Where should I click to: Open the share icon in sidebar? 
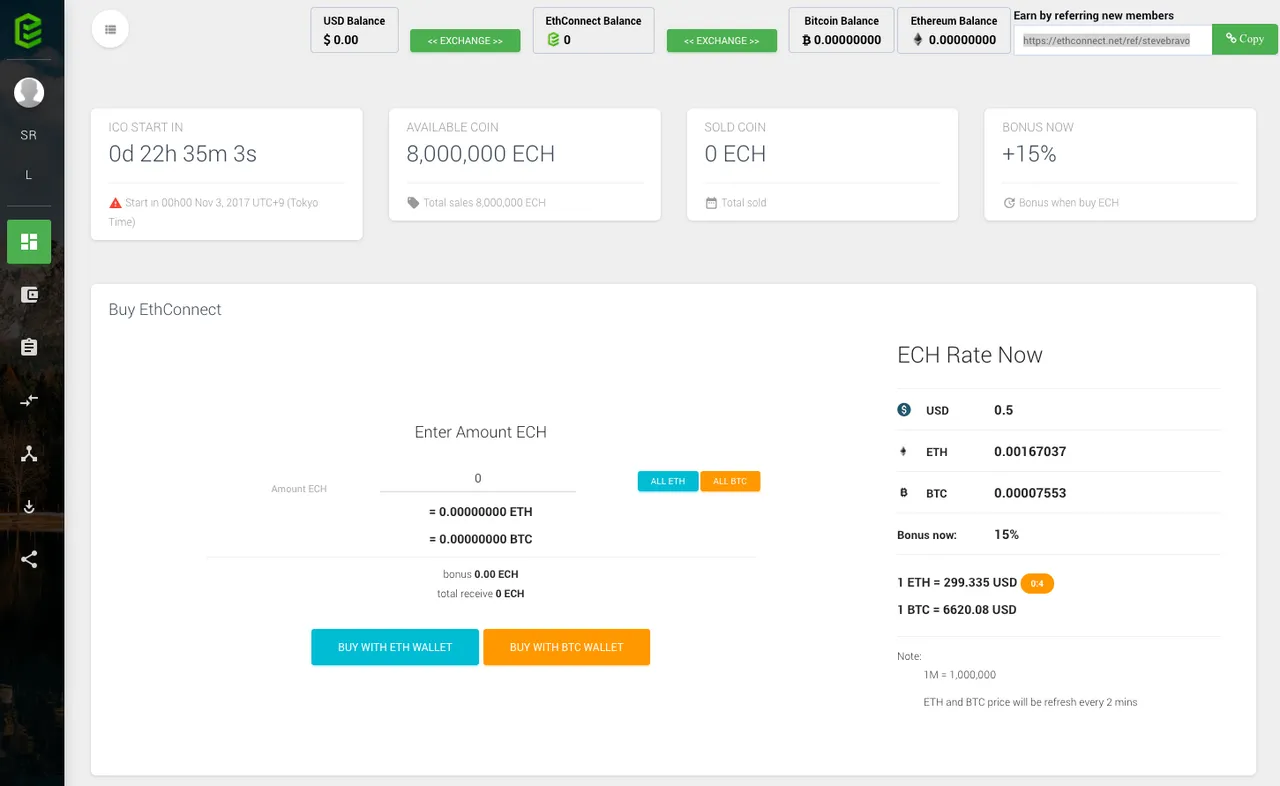pyautogui.click(x=29, y=559)
